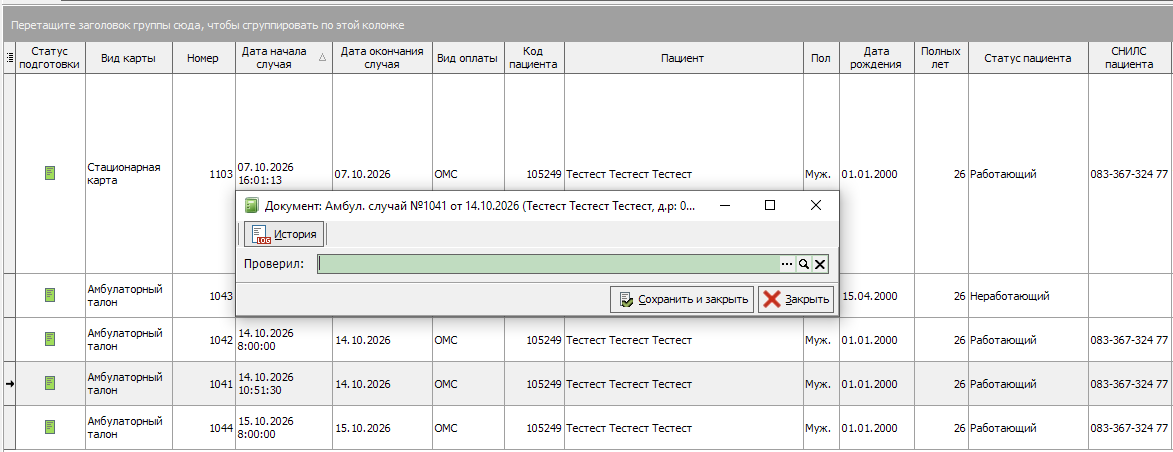This screenshot has height=452, width=1173.
Task: Click Работающий in row 1044
Action: click(1028, 428)
